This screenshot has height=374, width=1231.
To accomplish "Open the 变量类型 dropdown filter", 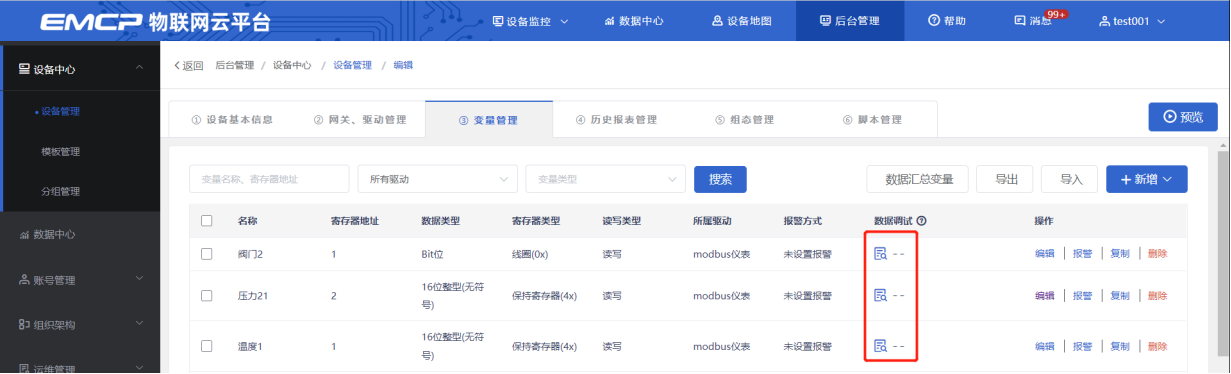I will (x=605, y=179).
